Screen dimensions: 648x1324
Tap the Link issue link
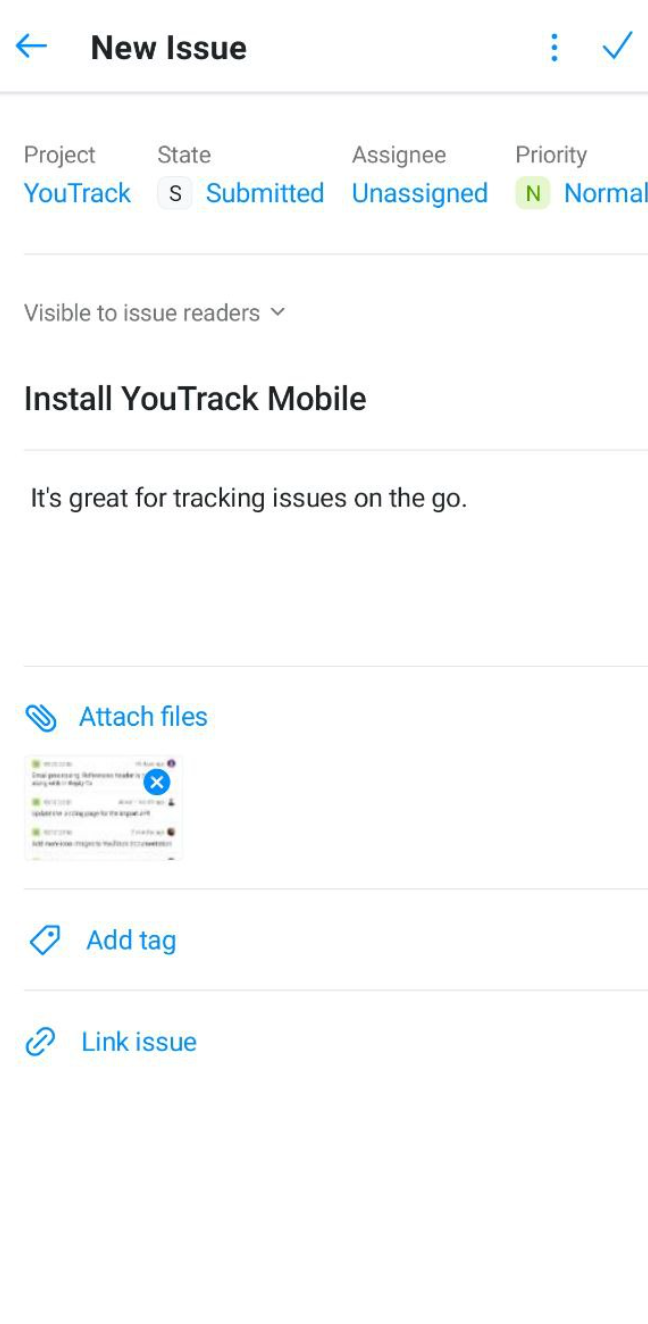pyautogui.click(x=138, y=1041)
